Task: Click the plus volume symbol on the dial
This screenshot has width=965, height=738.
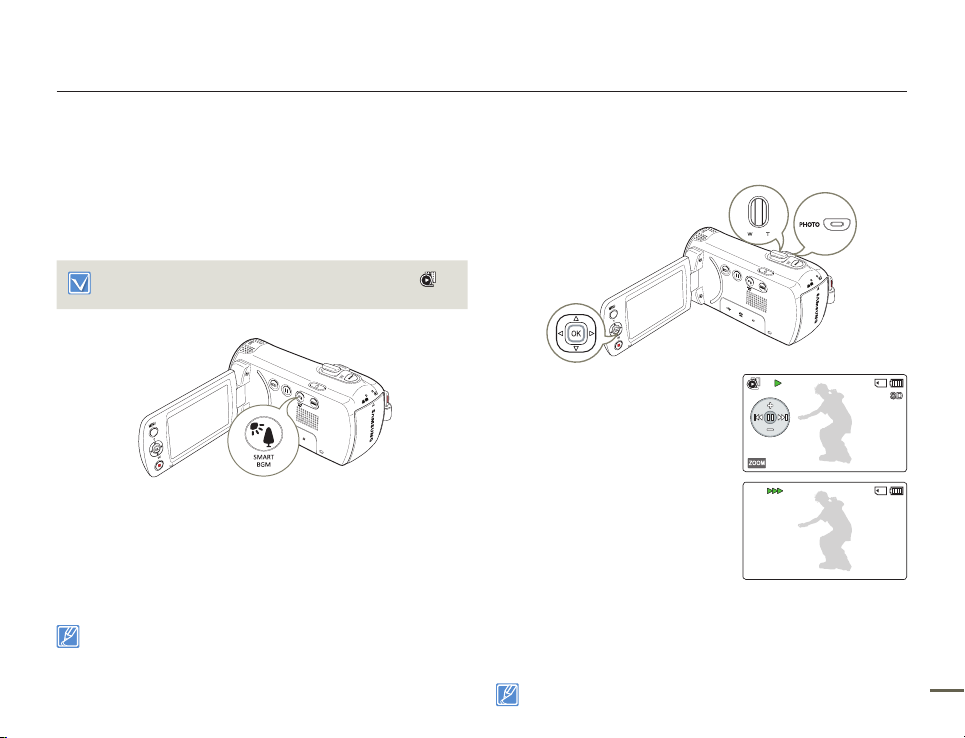Action: click(x=771, y=405)
